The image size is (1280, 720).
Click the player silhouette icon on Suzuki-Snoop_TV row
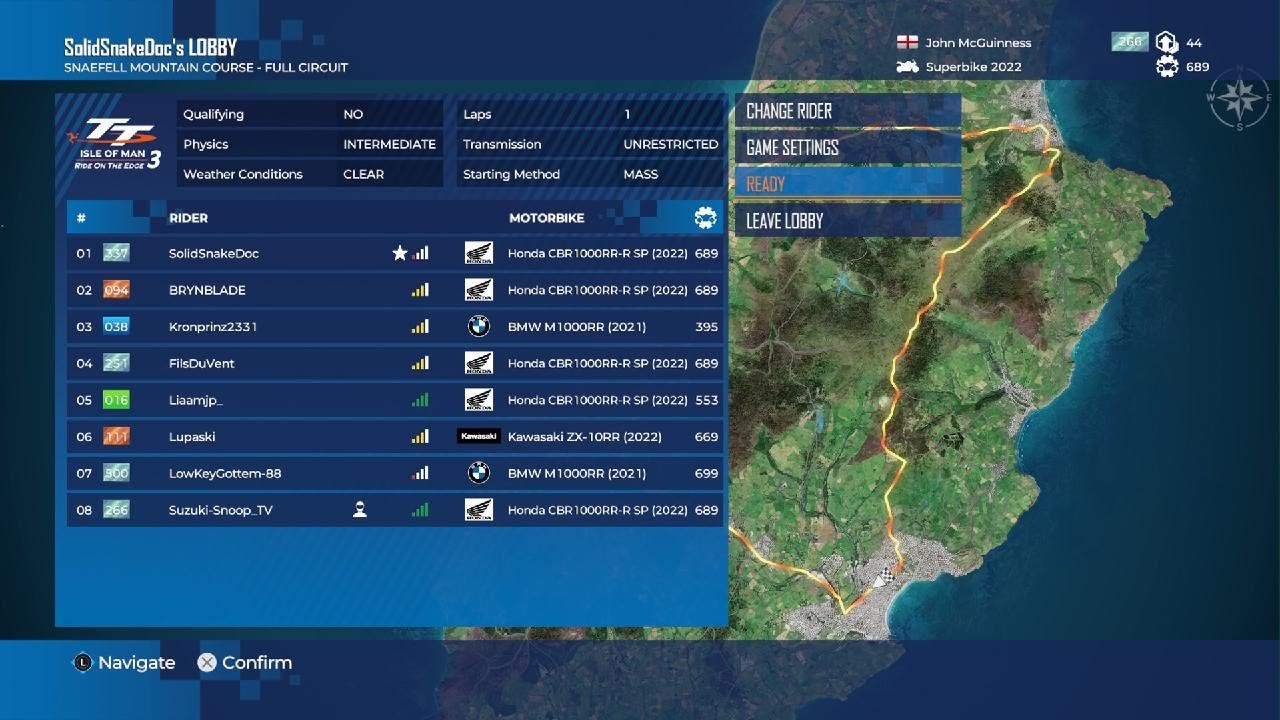(x=360, y=510)
